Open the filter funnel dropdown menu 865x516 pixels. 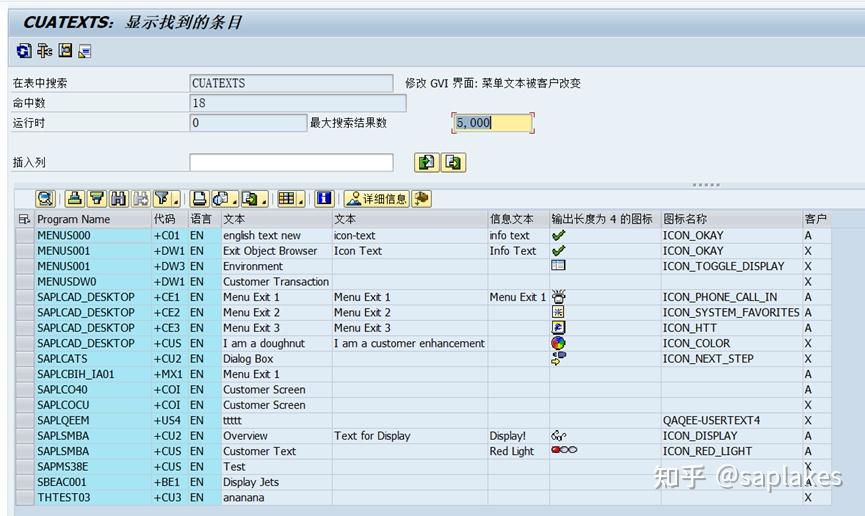(x=167, y=199)
